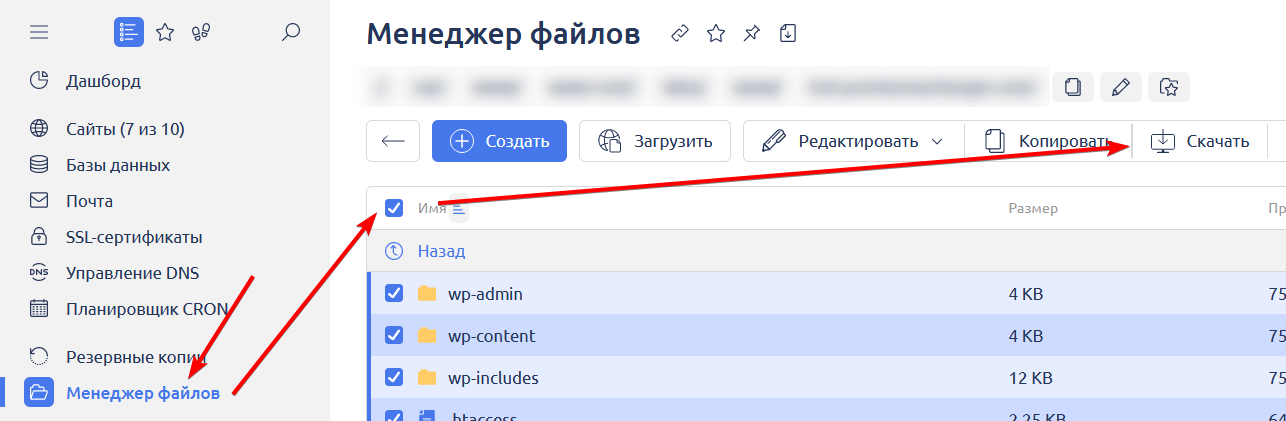The height and width of the screenshot is (421, 1286).
Task: Uncheck the select-all checkbox in header
Action: point(394,208)
